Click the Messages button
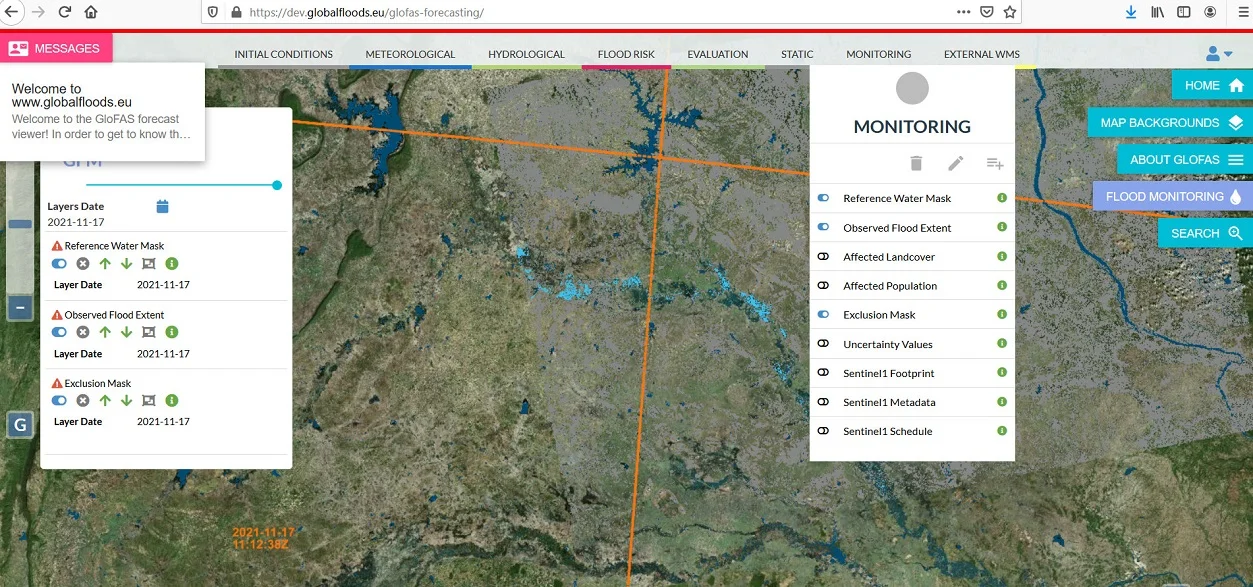 click(x=56, y=48)
